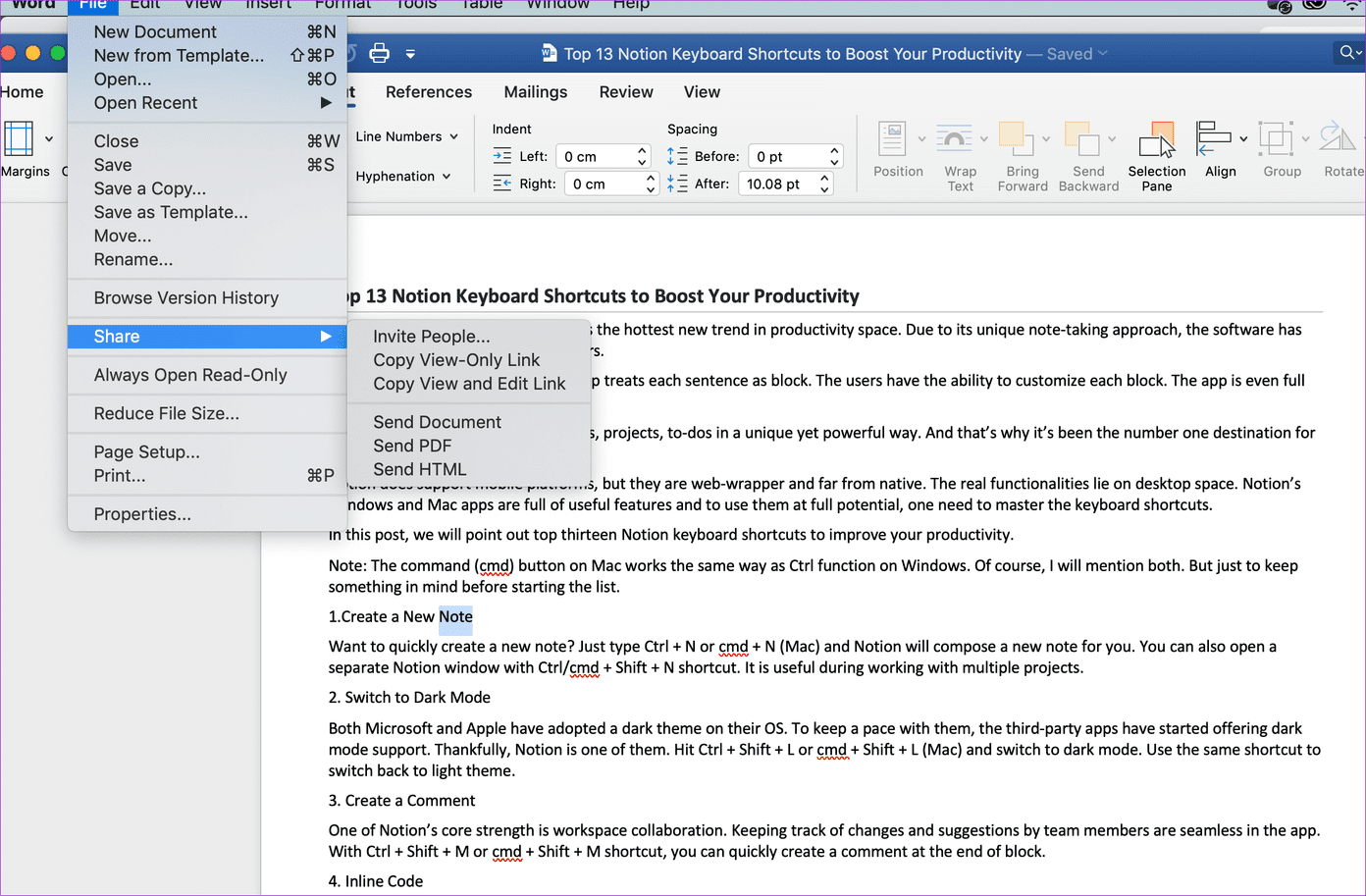The image size is (1366, 896).
Task: Switch to the View ribbon tab
Action: [702, 92]
